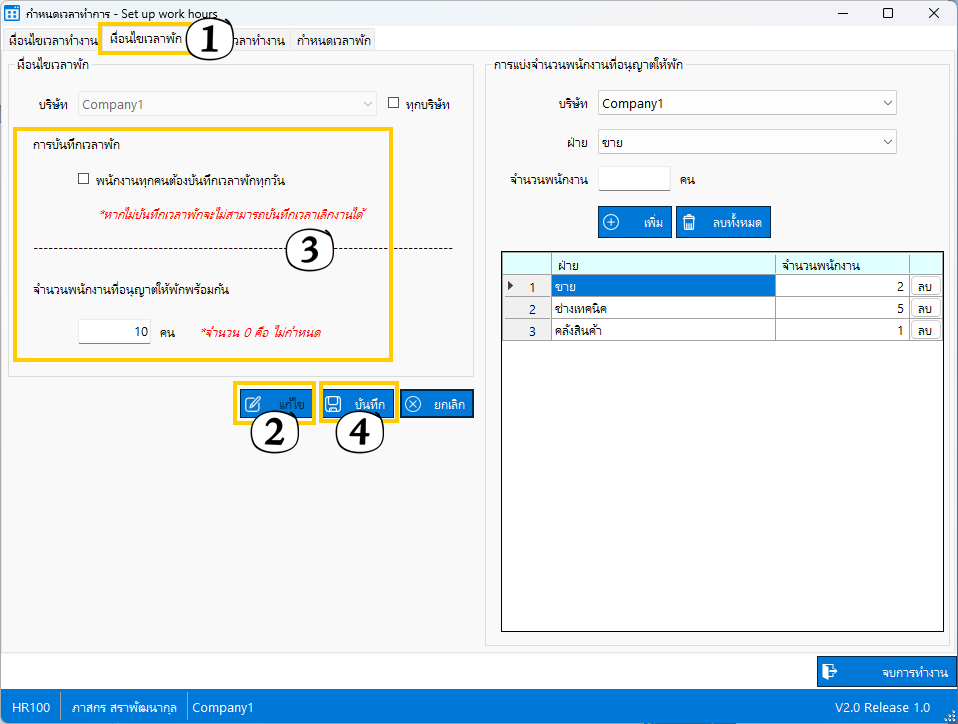Click the app icon in title bar

13,13
